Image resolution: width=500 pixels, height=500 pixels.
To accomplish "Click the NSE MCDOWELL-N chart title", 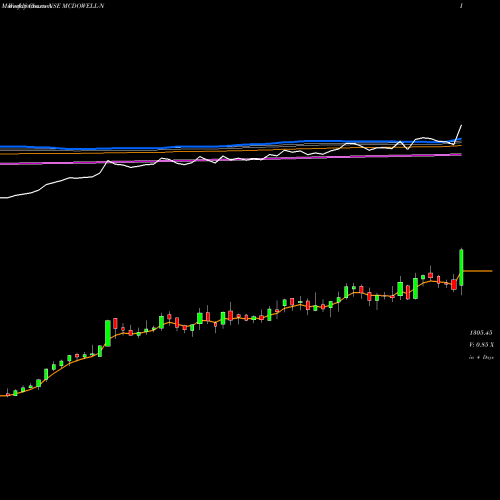I will pos(77,6).
